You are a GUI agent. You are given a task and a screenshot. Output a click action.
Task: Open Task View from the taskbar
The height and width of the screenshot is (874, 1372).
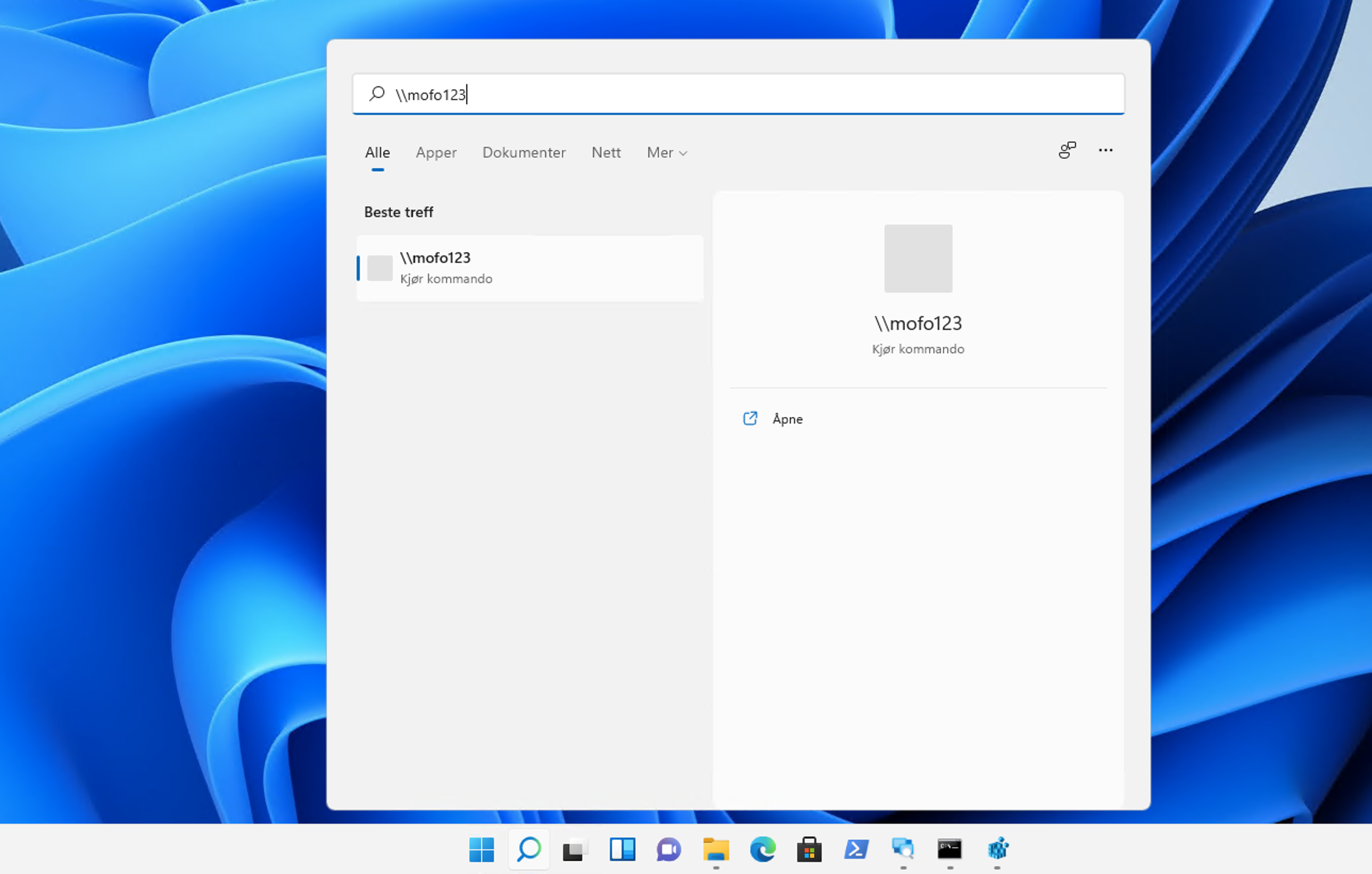pos(575,850)
